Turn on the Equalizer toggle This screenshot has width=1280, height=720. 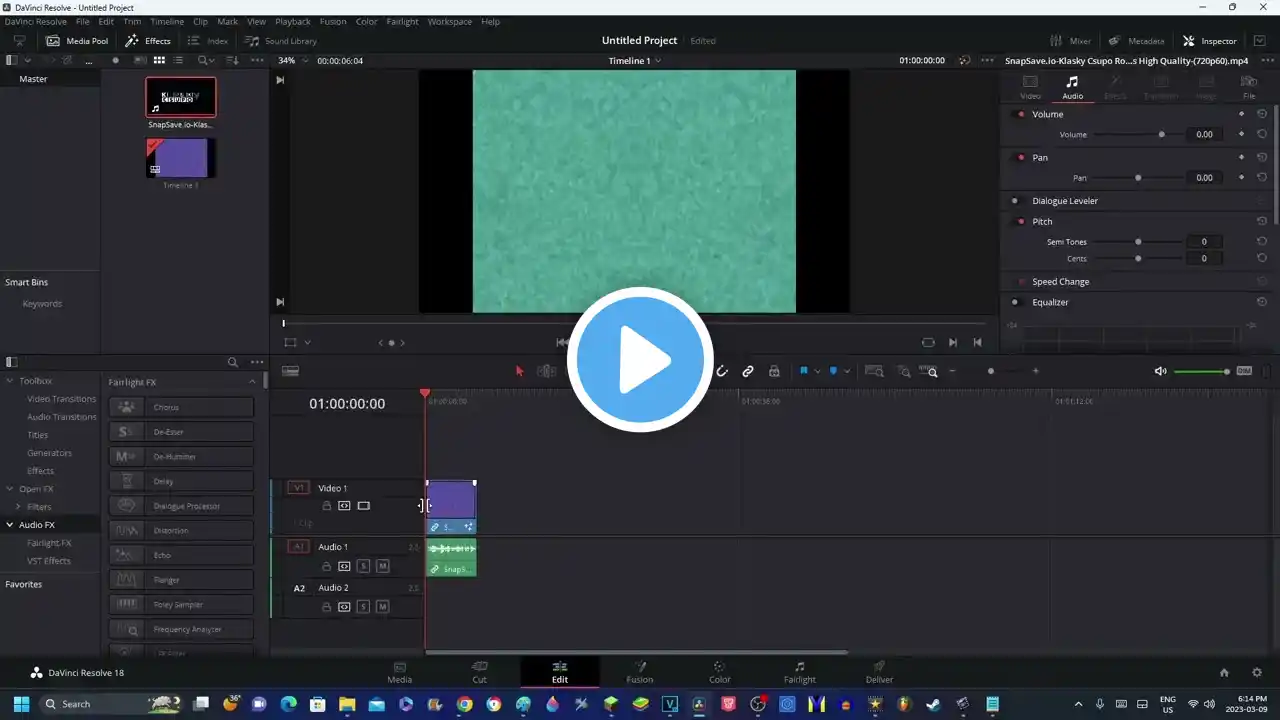(x=1015, y=302)
